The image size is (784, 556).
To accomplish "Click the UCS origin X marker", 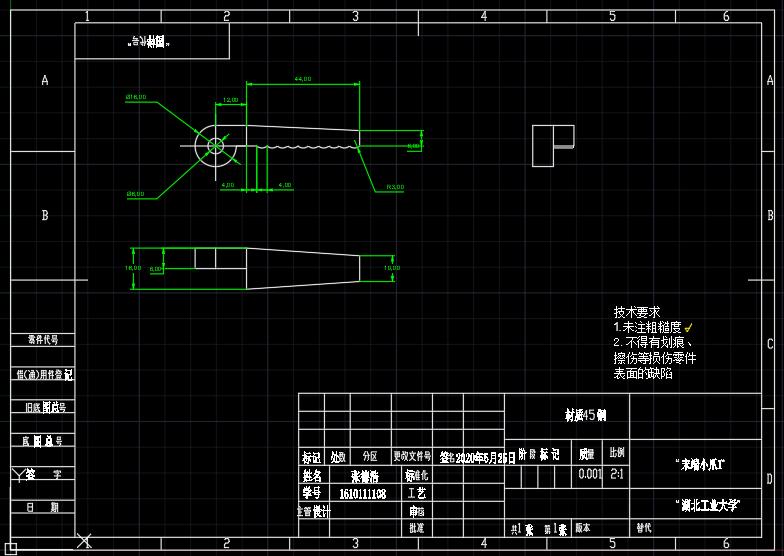I will pos(84,540).
